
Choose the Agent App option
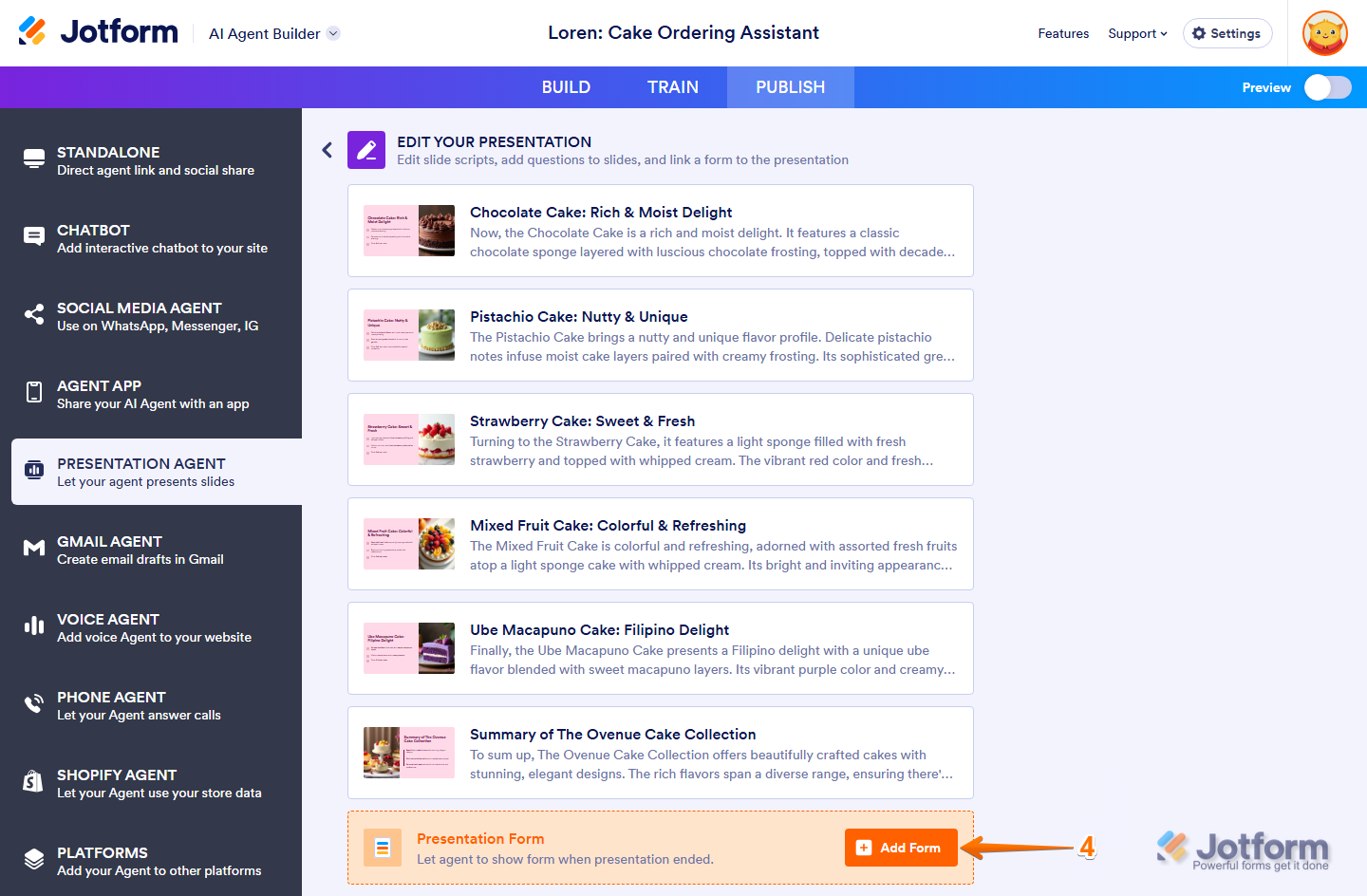point(157,394)
